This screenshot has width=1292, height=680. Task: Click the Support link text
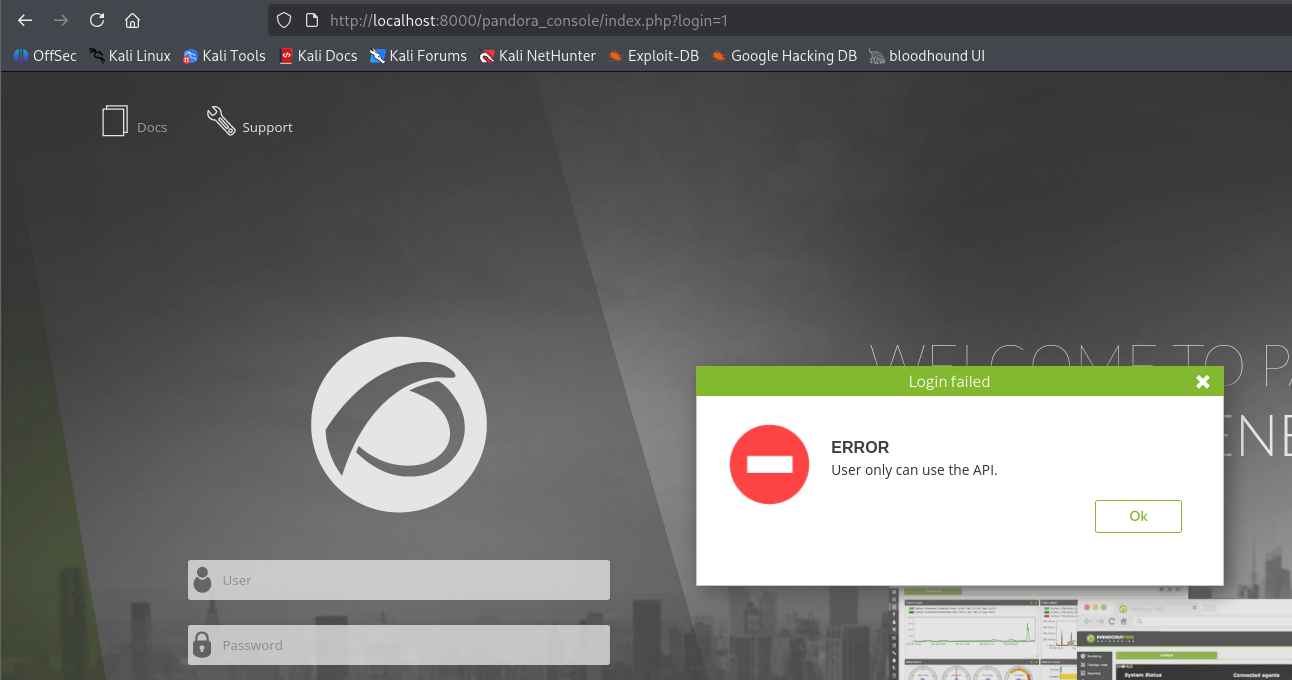[x=267, y=127]
